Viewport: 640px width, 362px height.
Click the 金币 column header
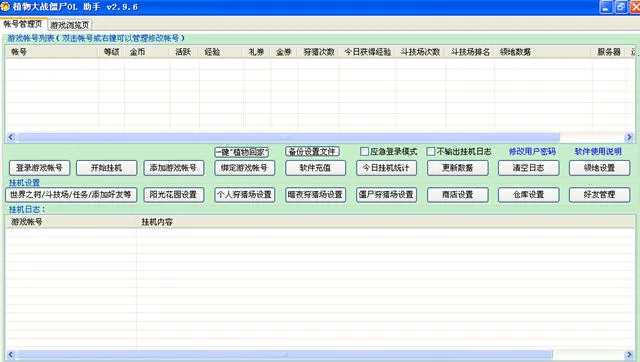pos(147,52)
